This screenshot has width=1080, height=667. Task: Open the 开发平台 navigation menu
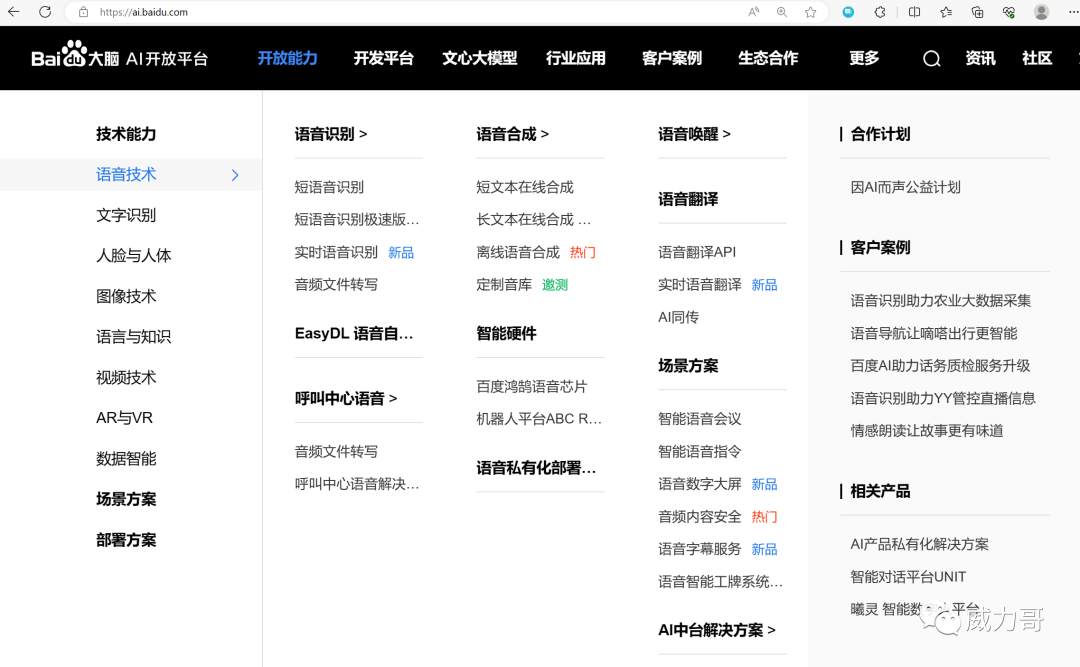(x=384, y=59)
